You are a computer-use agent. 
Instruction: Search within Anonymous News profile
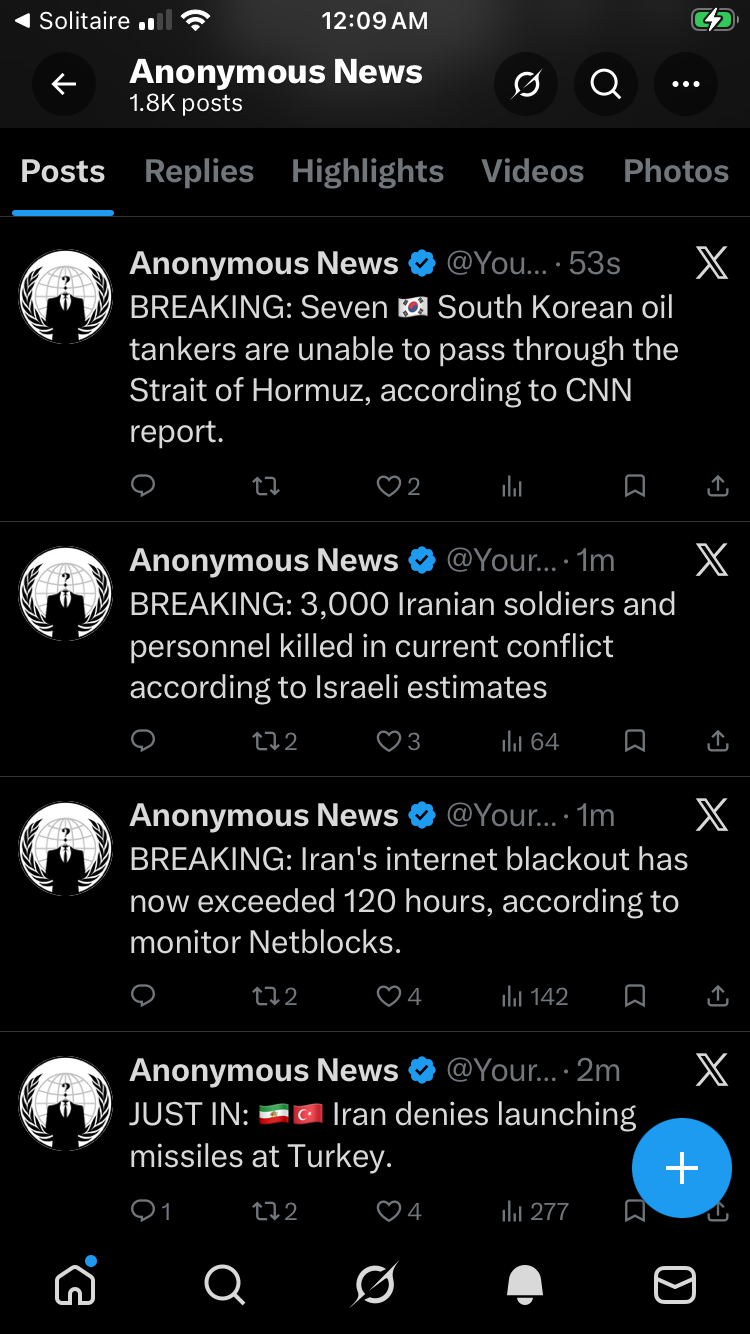click(x=606, y=85)
